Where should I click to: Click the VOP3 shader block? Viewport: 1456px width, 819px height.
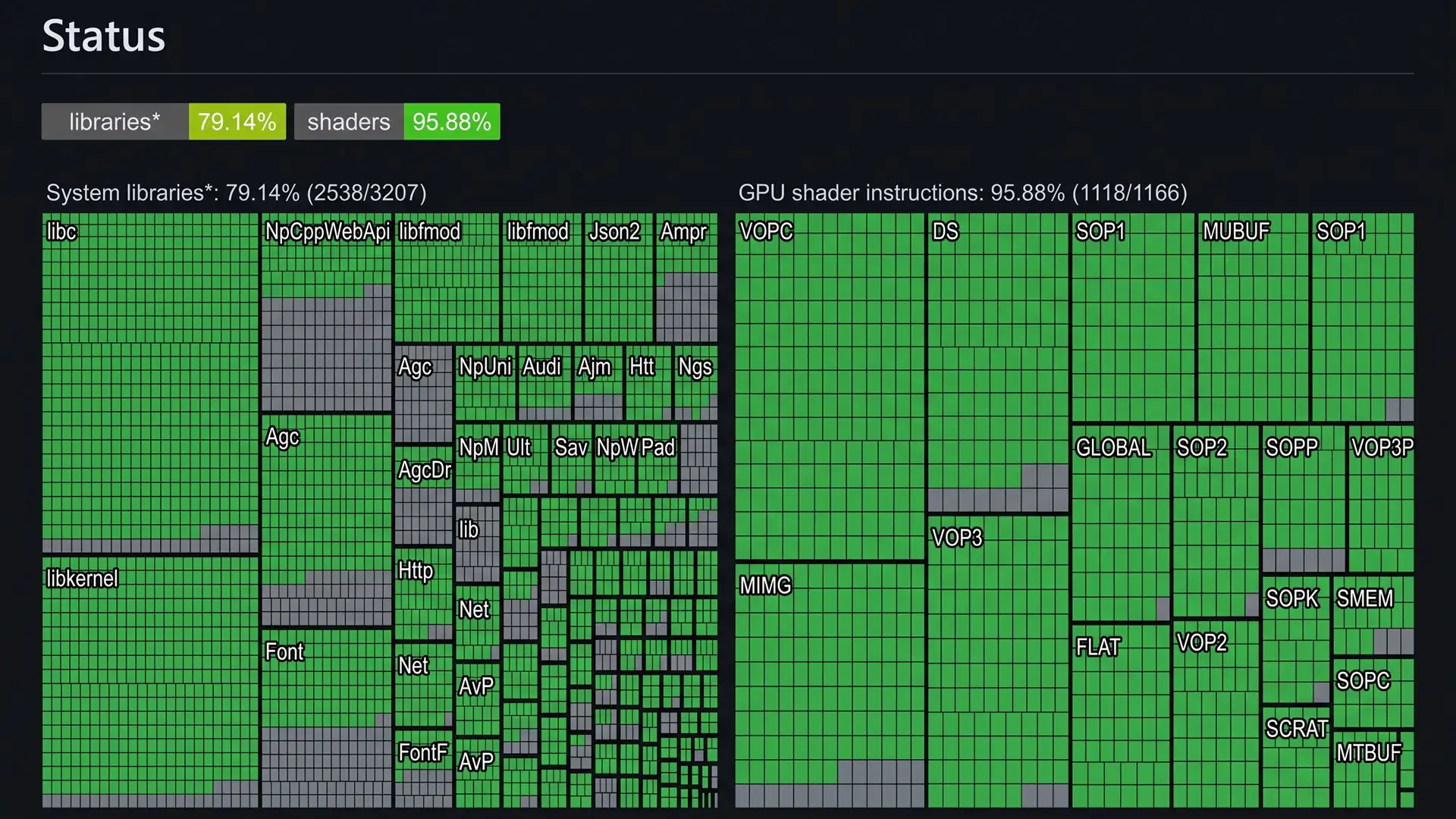[x=998, y=661]
